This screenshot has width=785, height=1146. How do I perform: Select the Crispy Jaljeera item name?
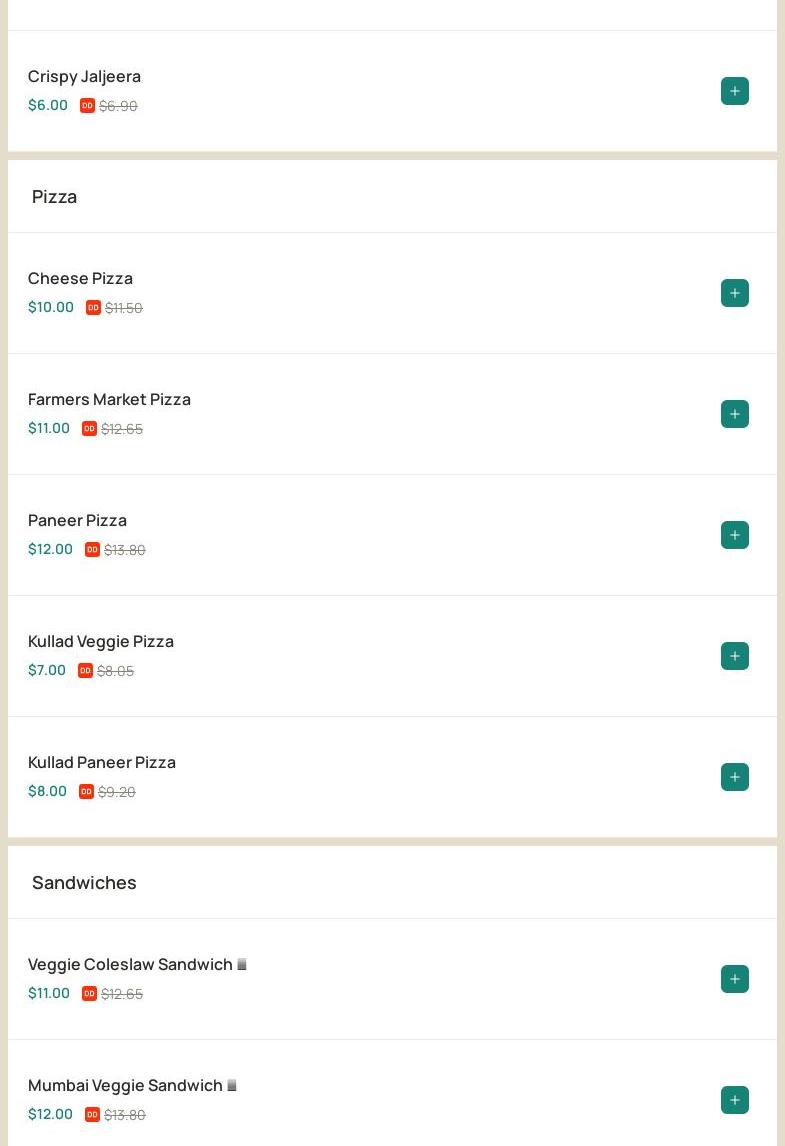[84, 76]
